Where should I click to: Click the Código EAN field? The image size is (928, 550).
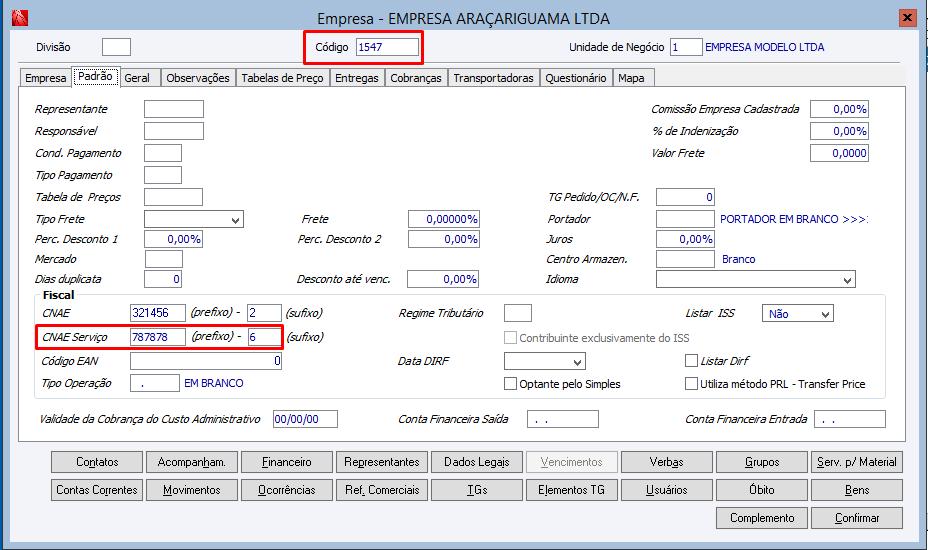[206, 361]
